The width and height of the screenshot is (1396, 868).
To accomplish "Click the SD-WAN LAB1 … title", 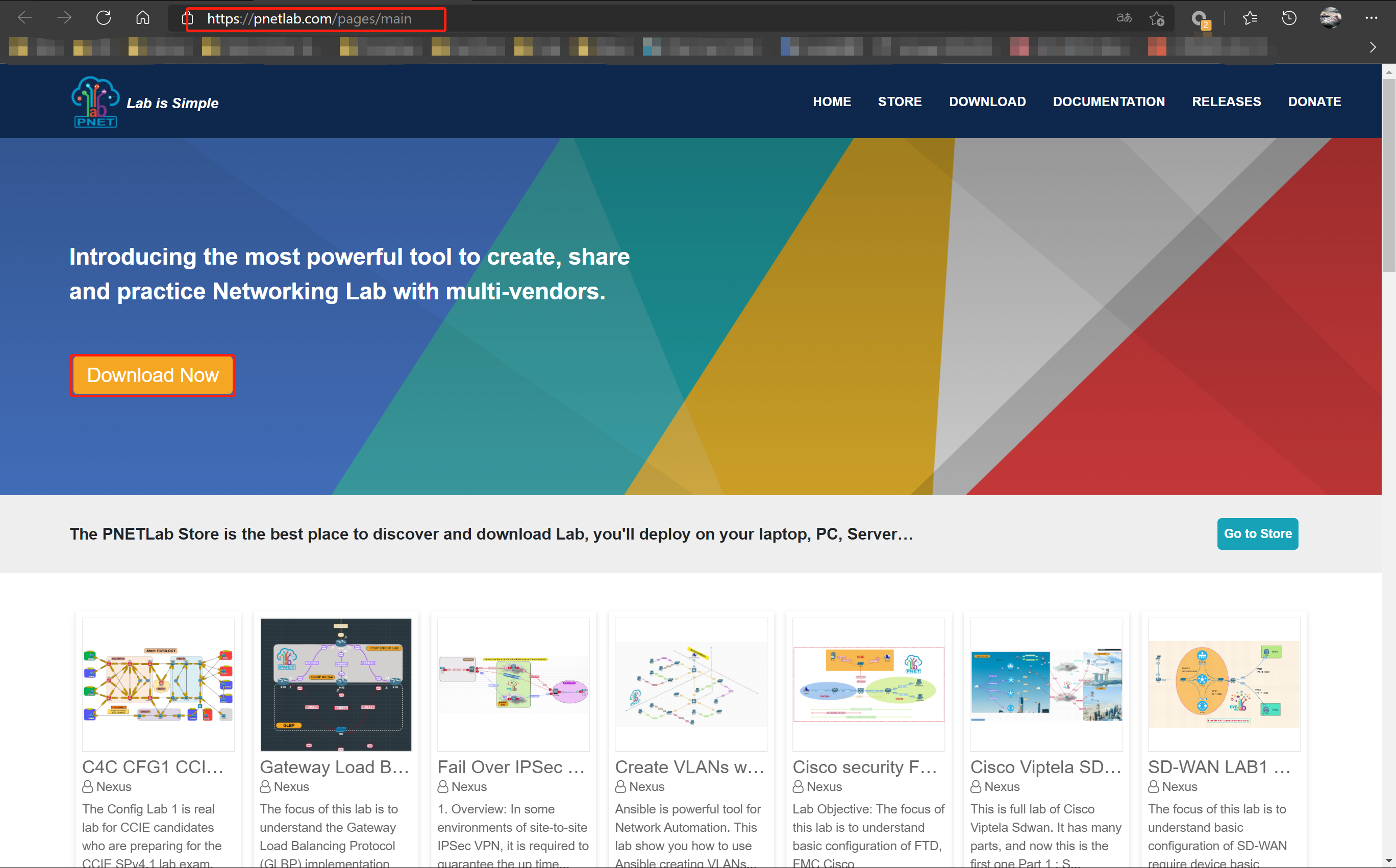I will coord(1219,767).
